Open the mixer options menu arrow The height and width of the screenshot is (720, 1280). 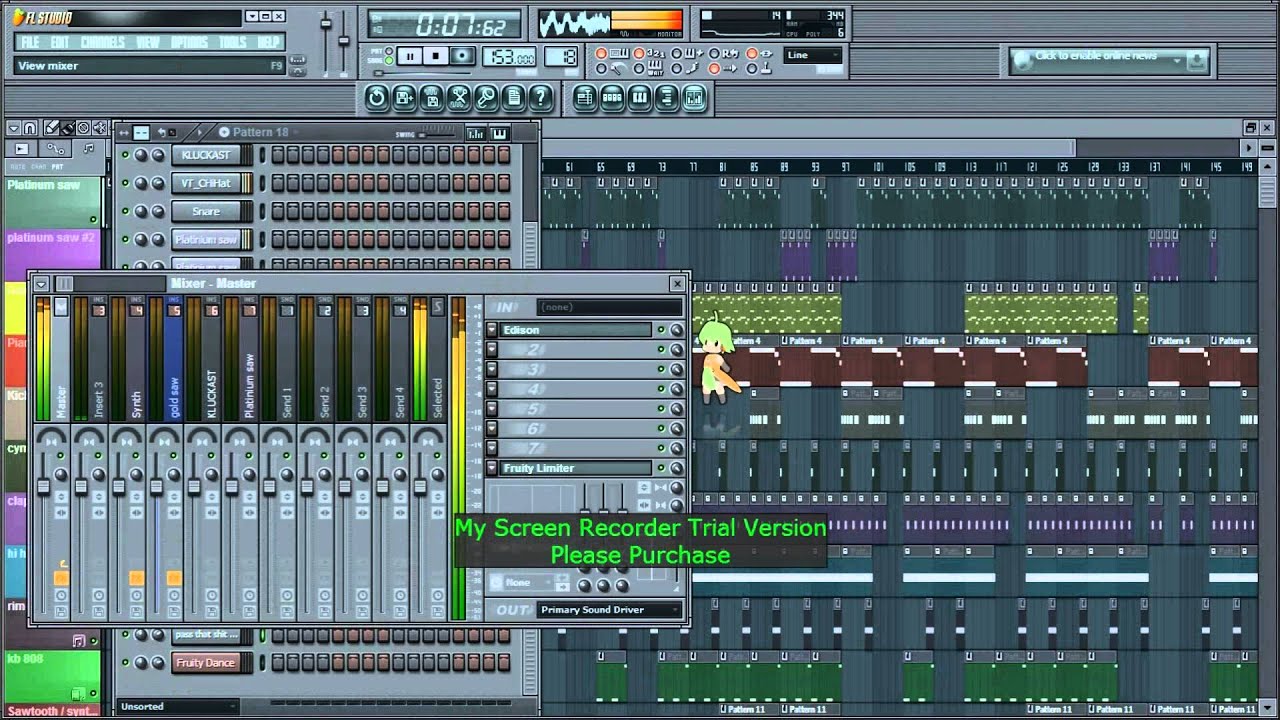click(x=41, y=284)
